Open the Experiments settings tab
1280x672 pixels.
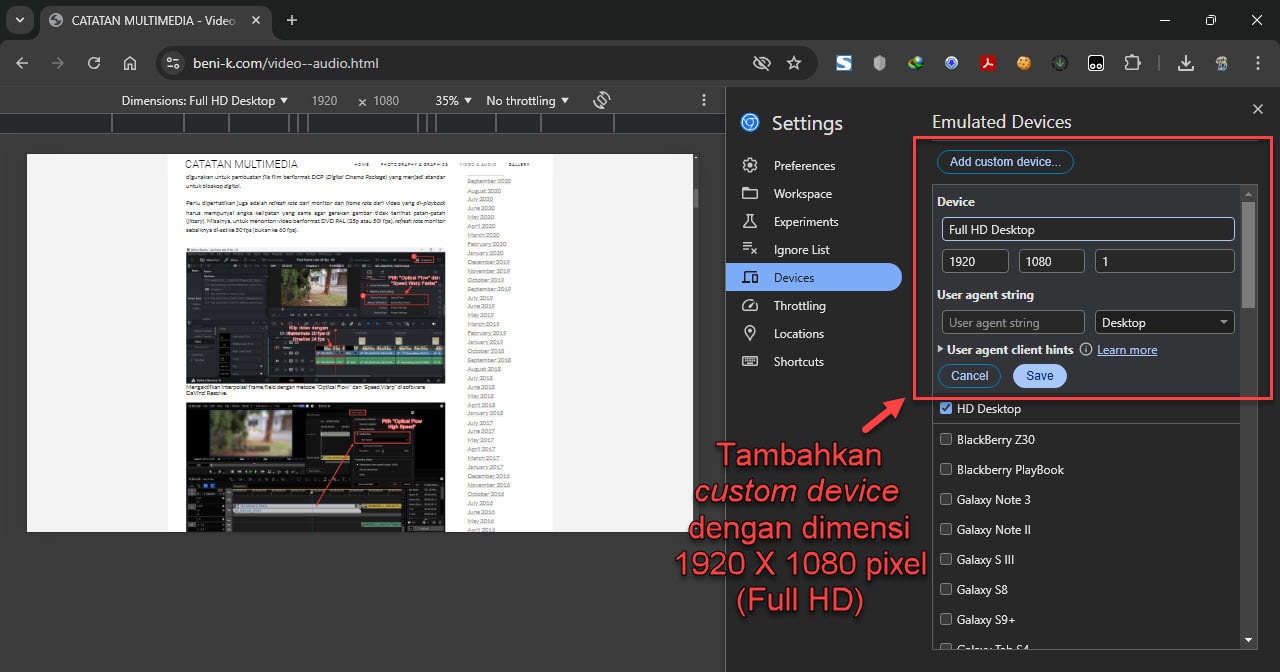814,221
